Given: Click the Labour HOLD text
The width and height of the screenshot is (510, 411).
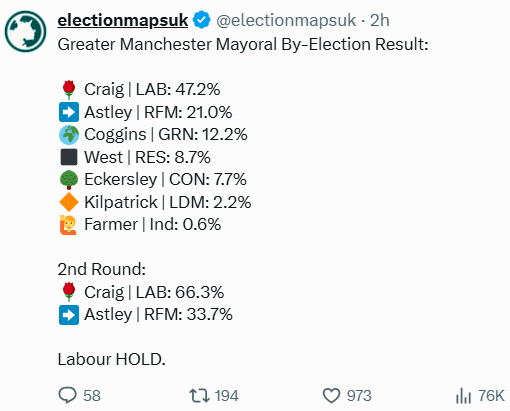Looking at the screenshot, I should [x=111, y=359].
